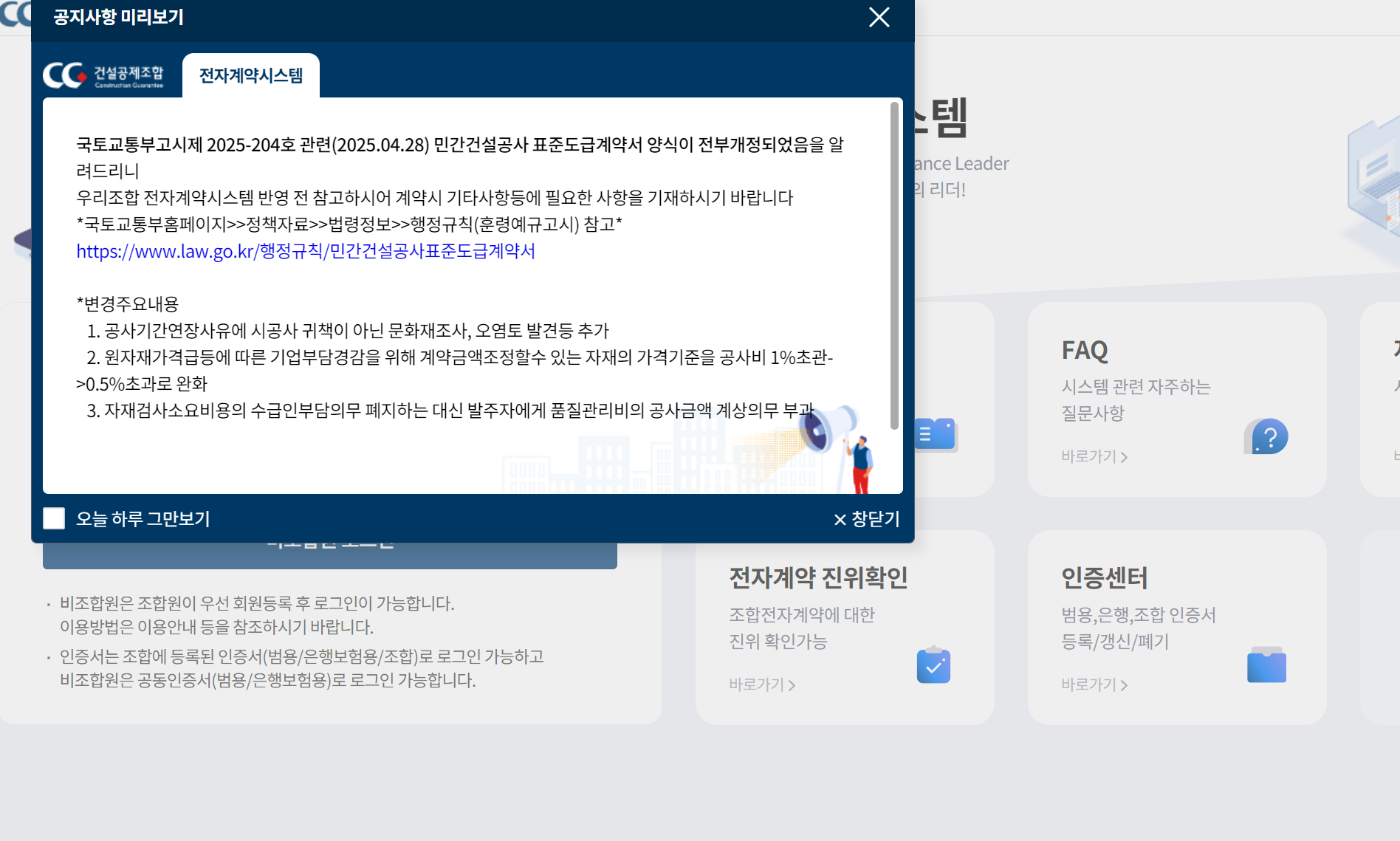1400x841 pixels.
Task: Click the megaphone man illustration in the notice
Action: [x=838, y=448]
